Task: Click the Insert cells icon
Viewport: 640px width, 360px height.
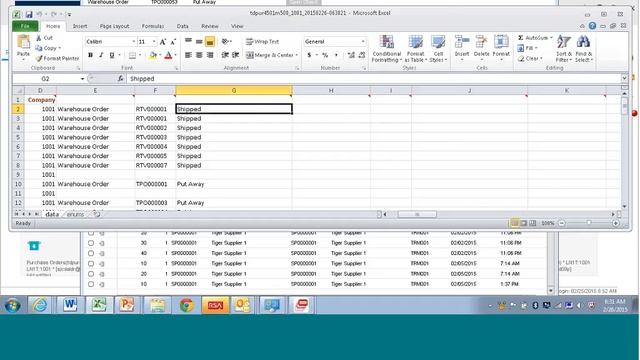Action: (x=462, y=42)
